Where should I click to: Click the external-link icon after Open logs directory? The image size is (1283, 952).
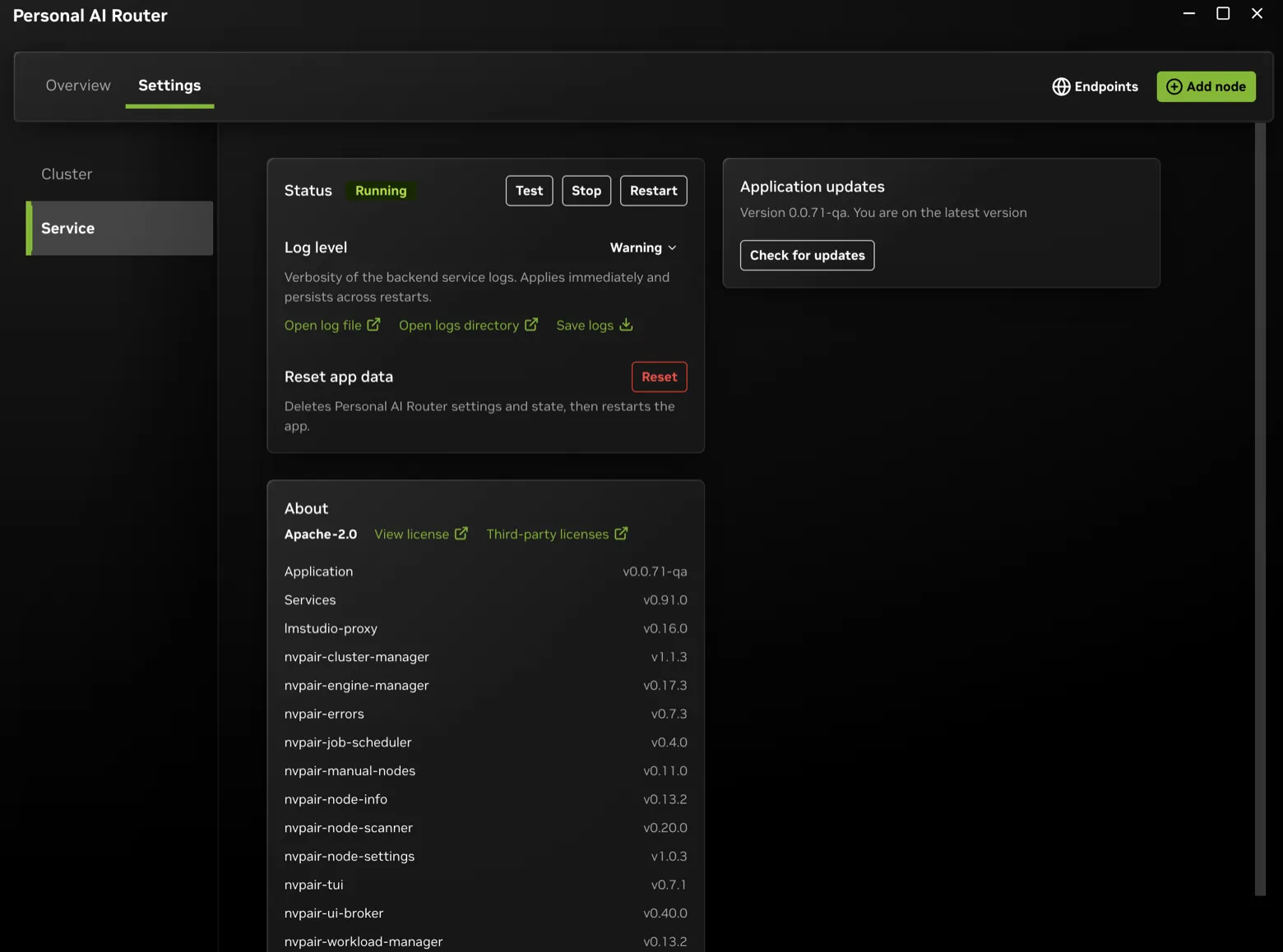[531, 325]
